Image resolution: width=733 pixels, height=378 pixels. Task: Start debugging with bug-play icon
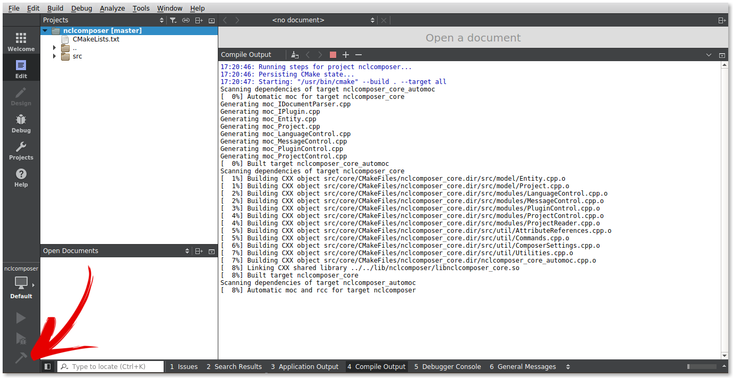tap(21, 338)
